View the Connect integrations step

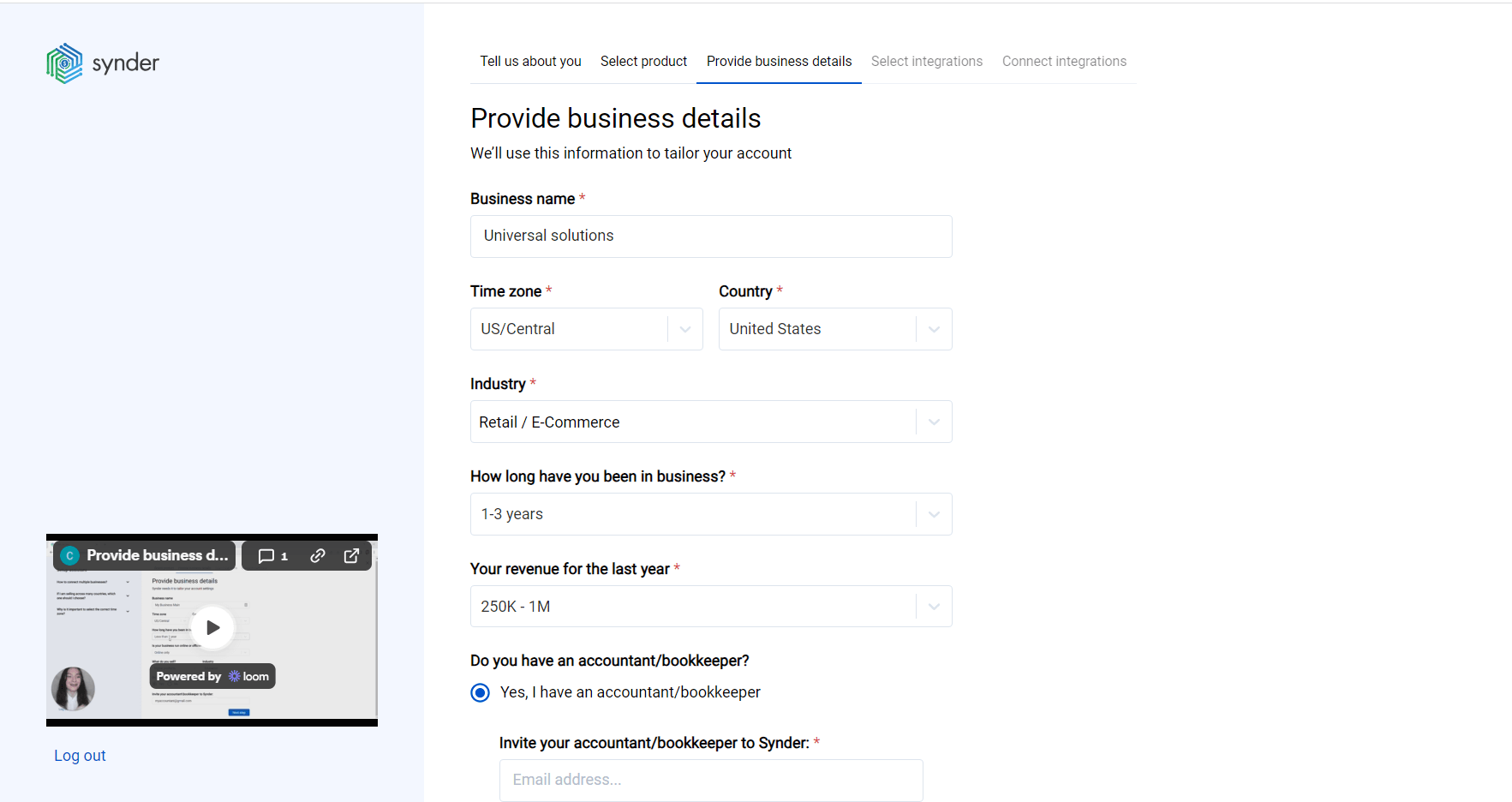pos(1064,61)
